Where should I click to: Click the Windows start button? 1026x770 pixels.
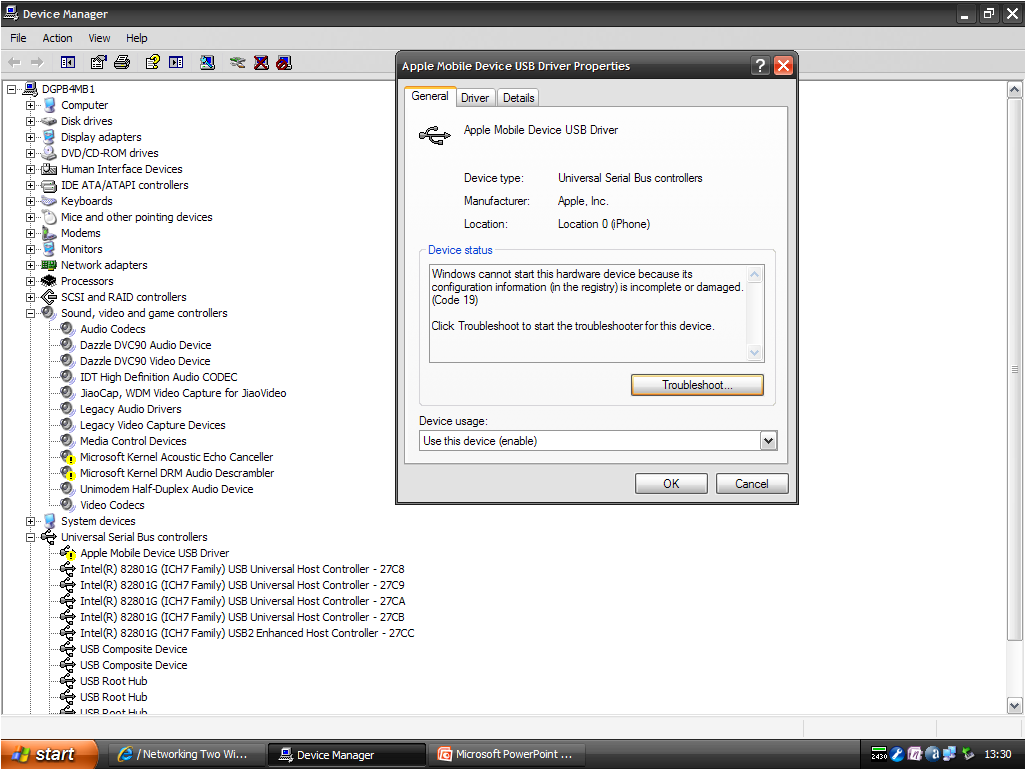[x=48, y=754]
